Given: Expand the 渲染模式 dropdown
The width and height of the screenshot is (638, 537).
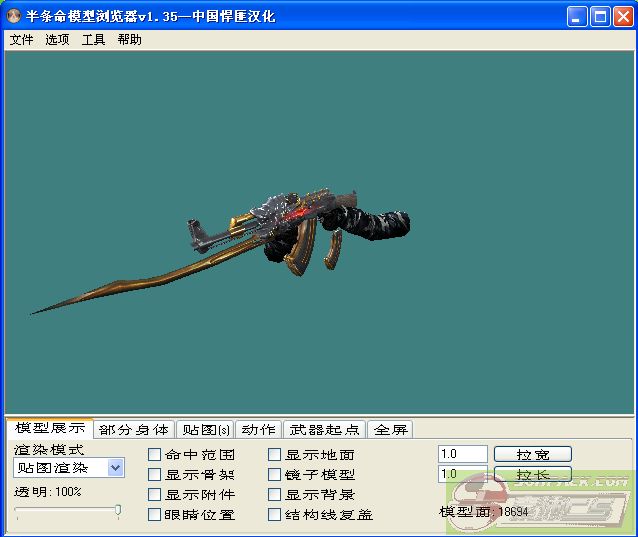Looking at the screenshot, I should pos(115,468).
